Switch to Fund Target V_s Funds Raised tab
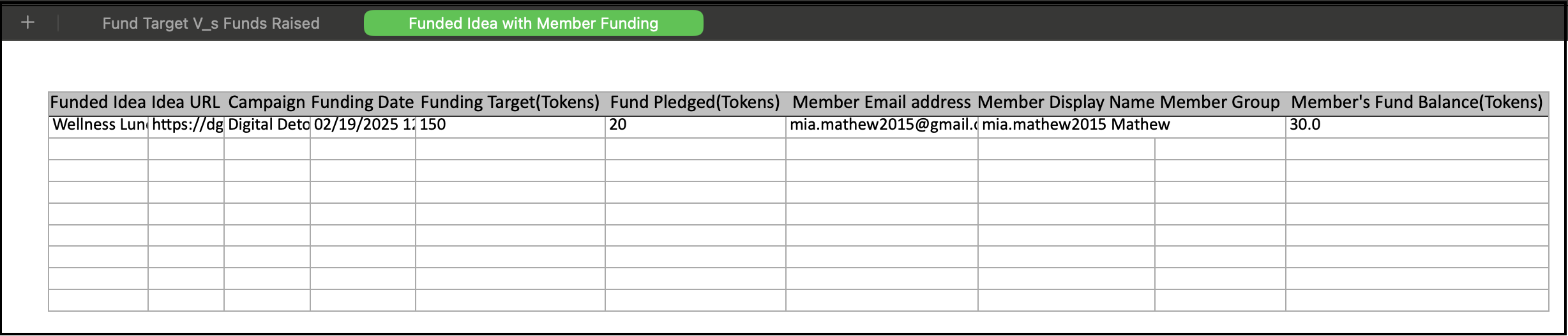1568x336 pixels. pyautogui.click(x=211, y=24)
